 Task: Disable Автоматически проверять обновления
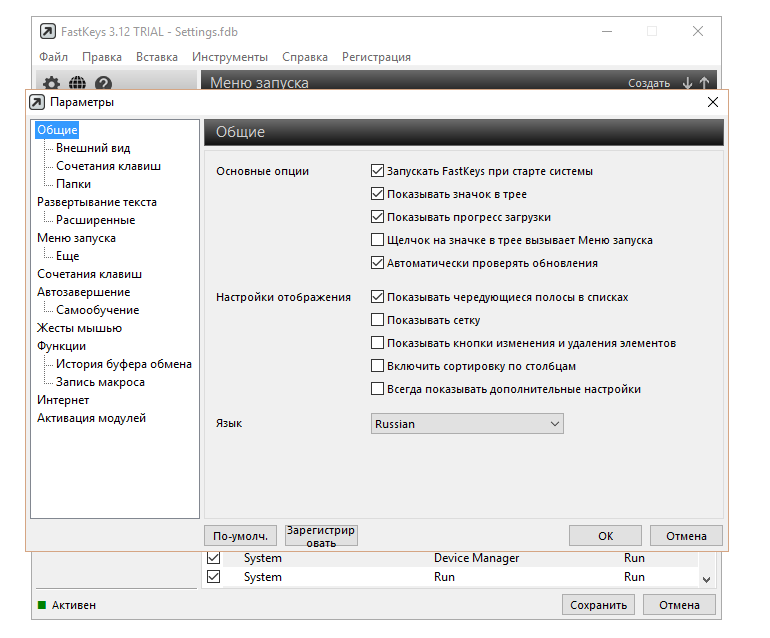click(377, 263)
